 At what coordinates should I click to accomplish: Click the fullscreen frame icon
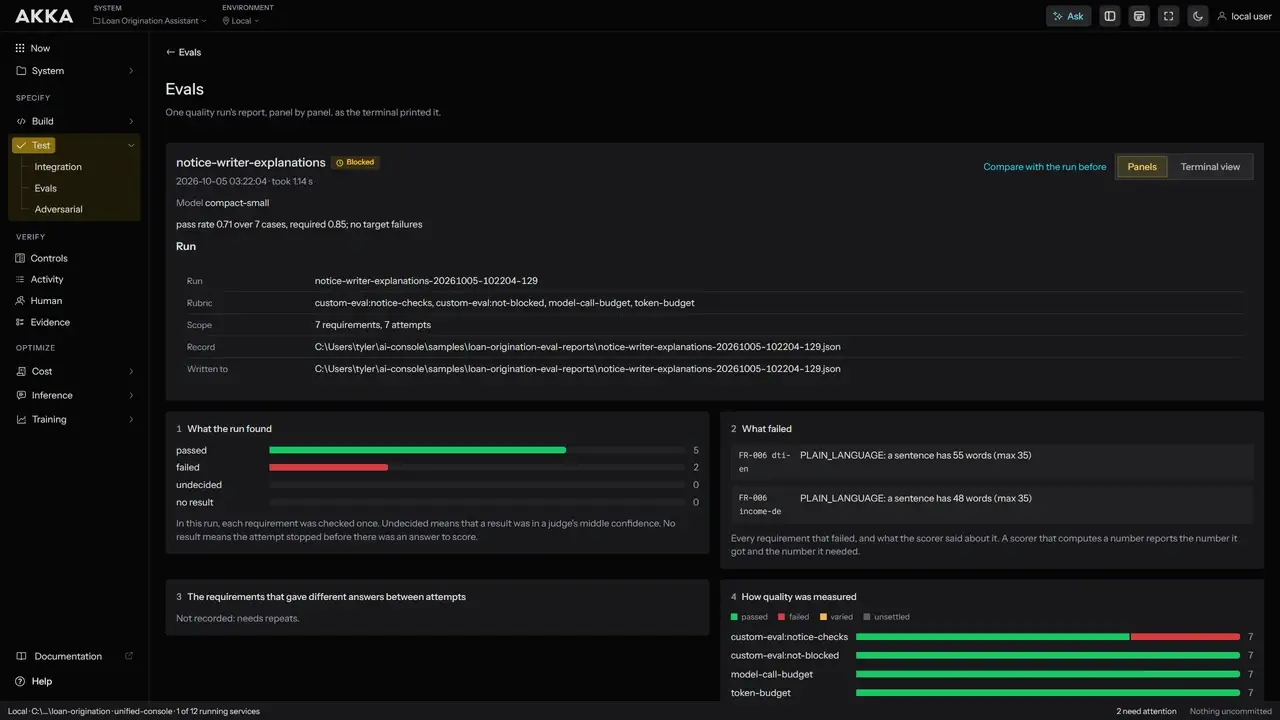1168,16
